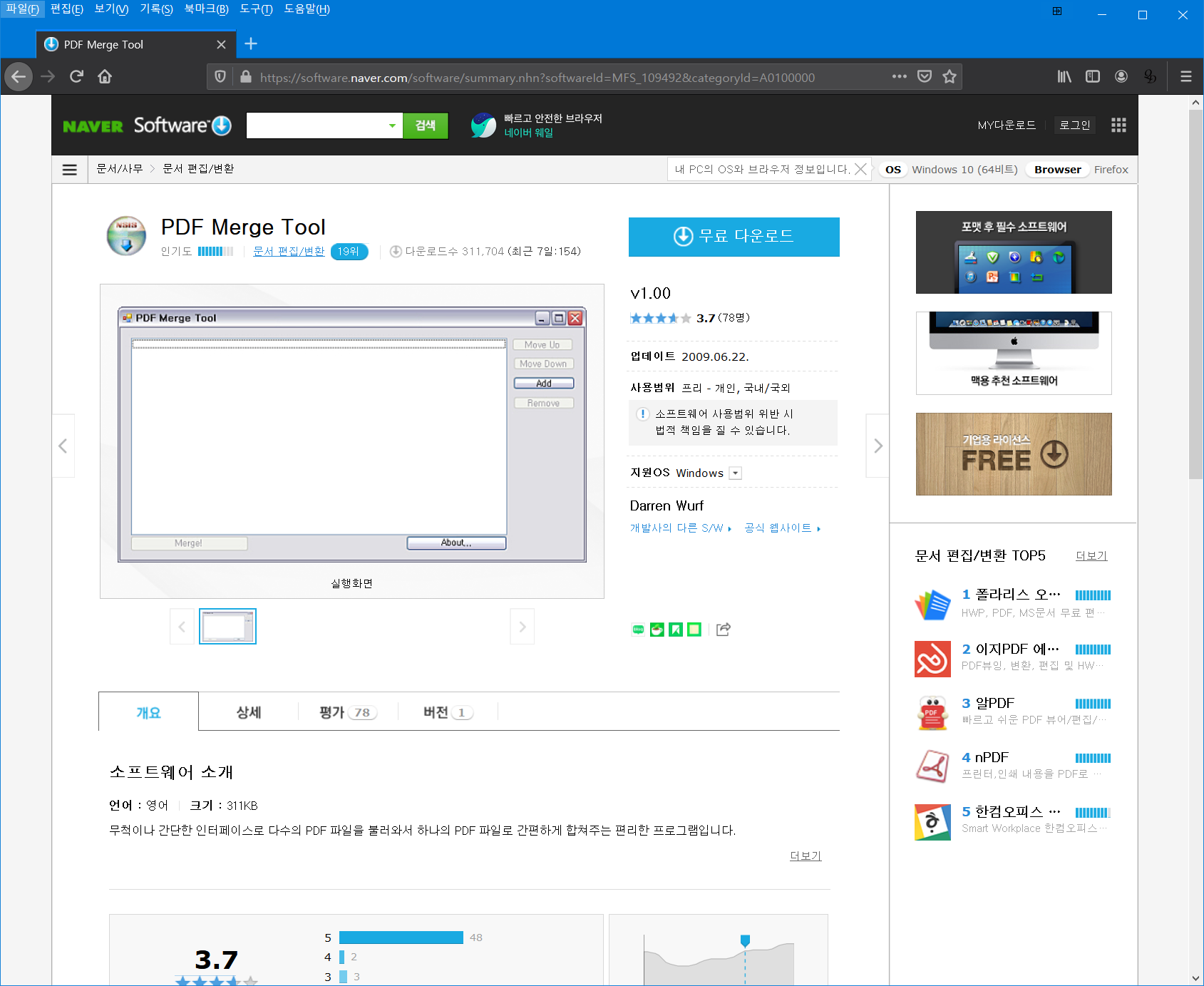The height and width of the screenshot is (986, 1204).
Task: Open page actions three-dot menu
Action: 900,76
